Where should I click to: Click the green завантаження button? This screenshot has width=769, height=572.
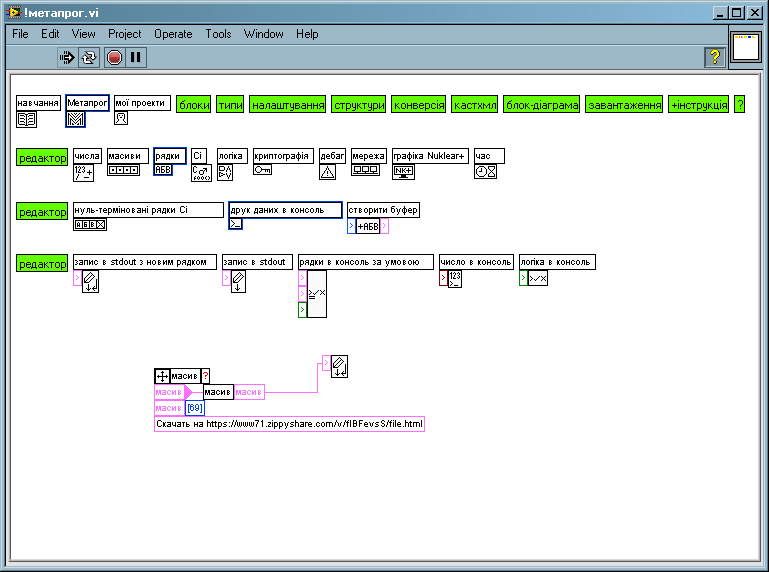click(x=624, y=104)
